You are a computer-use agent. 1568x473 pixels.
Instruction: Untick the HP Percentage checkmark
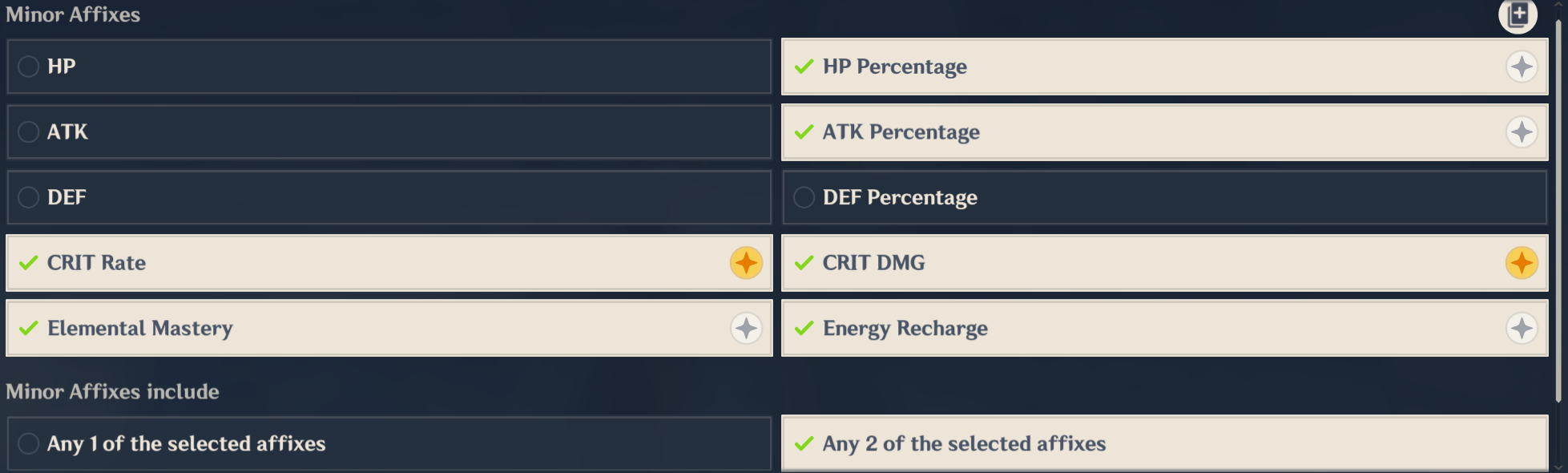click(804, 67)
